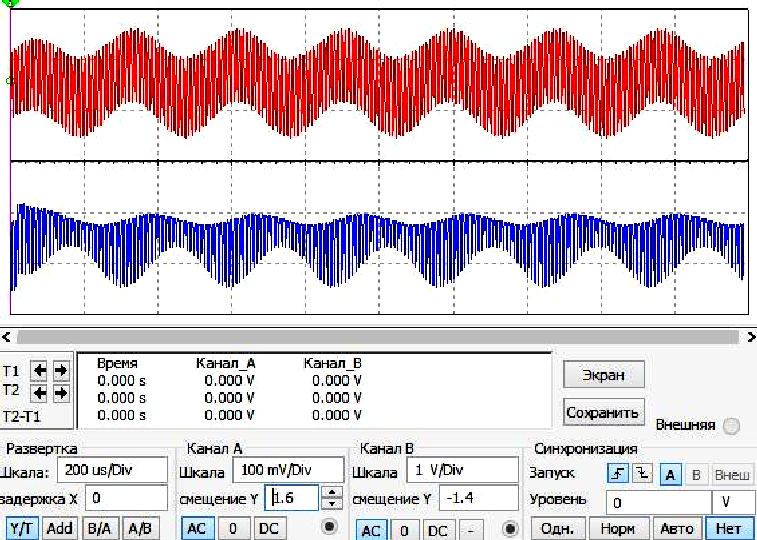Toggle AC coupling for Канал A
The image size is (757, 540).
pos(196,528)
